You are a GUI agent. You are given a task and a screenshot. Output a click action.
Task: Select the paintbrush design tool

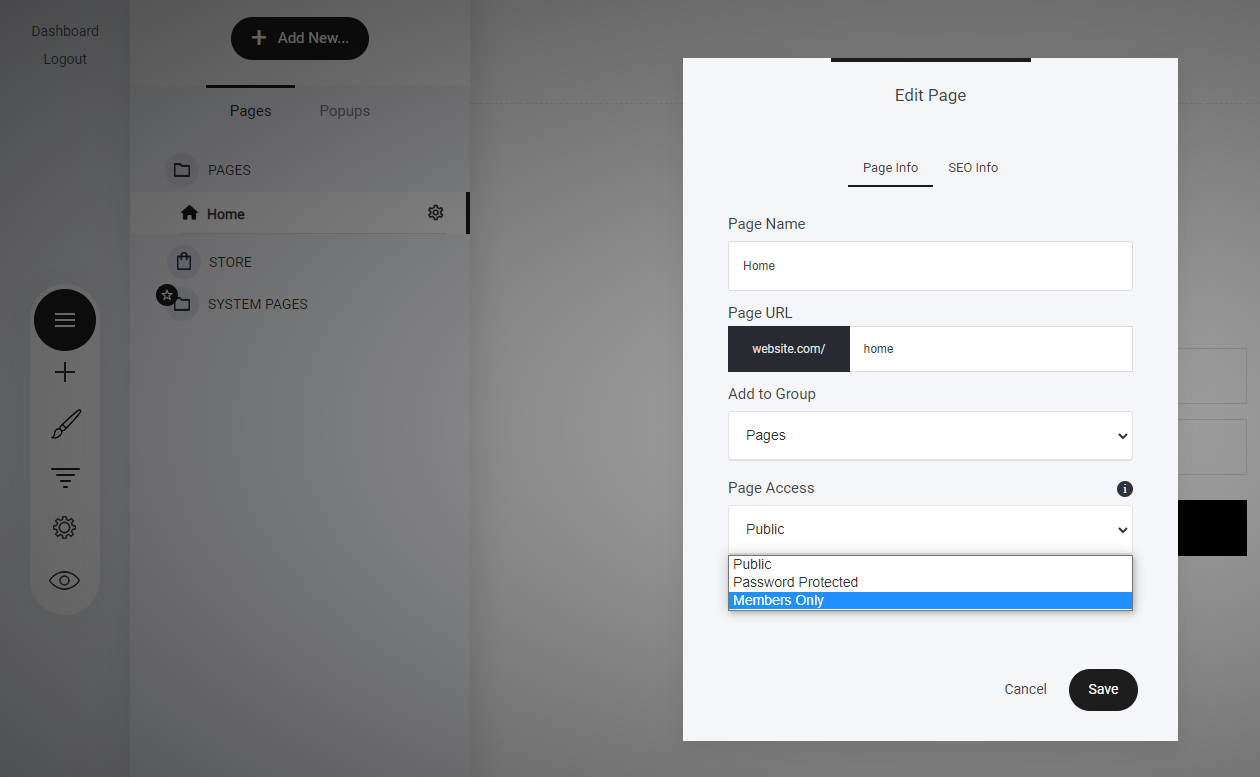[x=65, y=424]
